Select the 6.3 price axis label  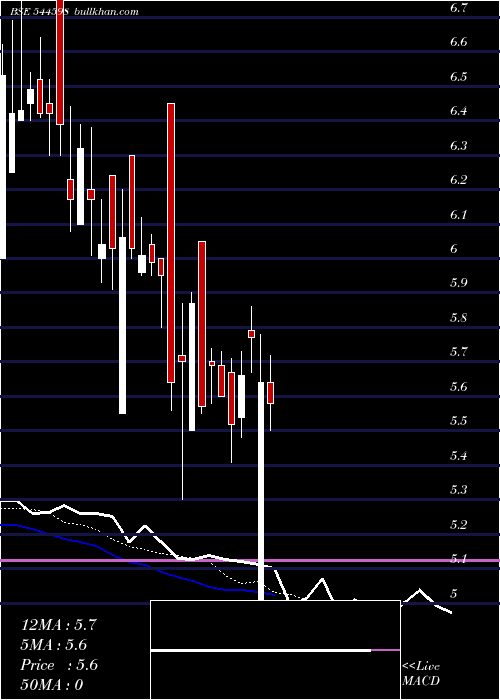458,146
